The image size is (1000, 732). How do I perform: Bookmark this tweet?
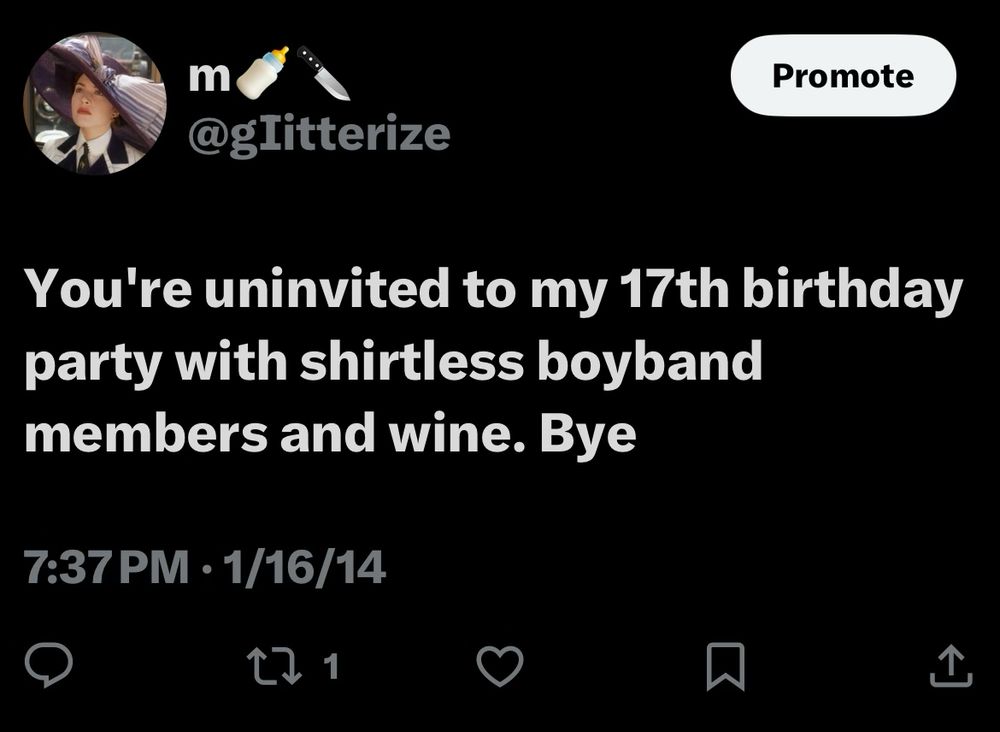[726, 667]
